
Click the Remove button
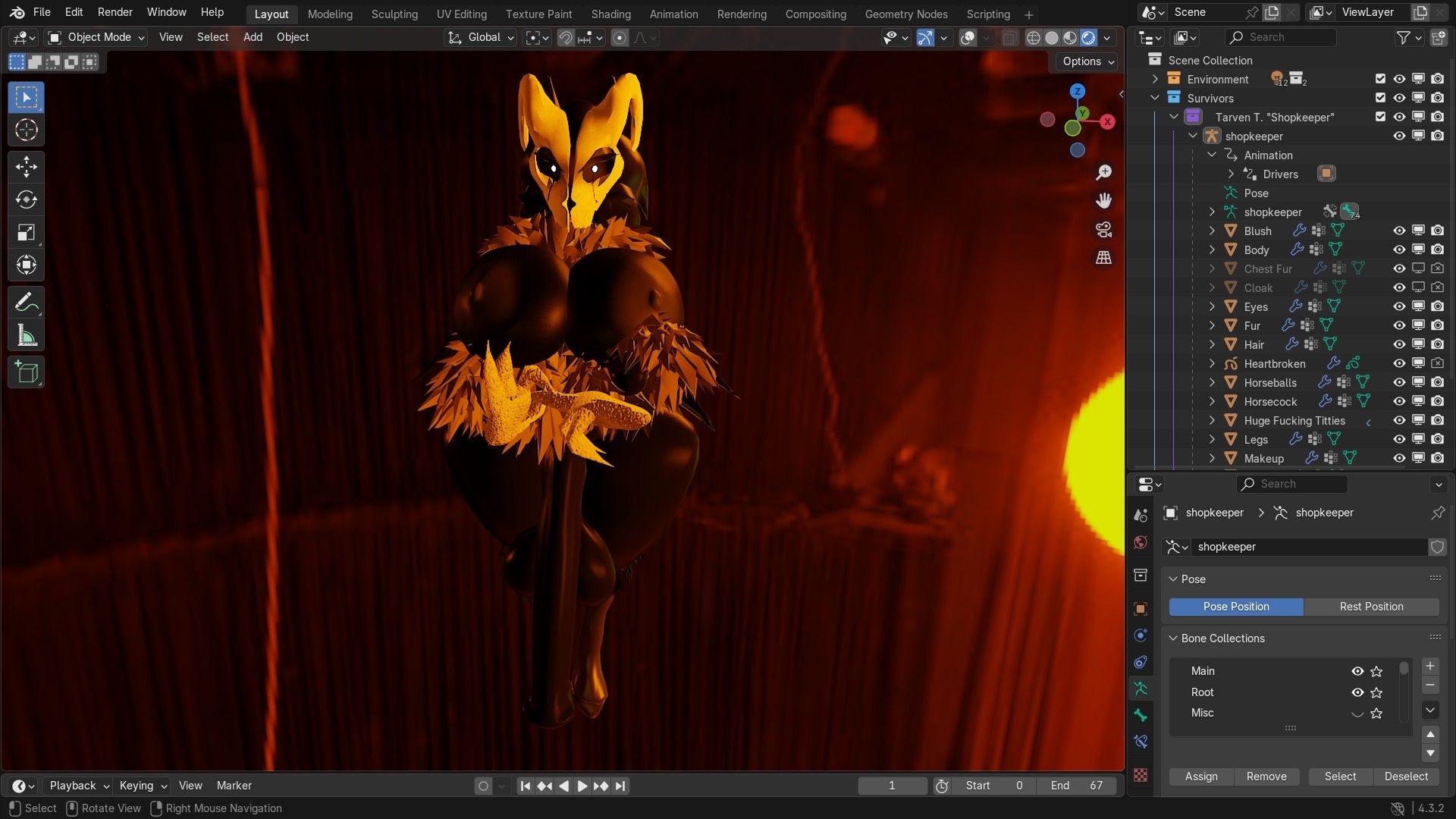pos(1266,777)
